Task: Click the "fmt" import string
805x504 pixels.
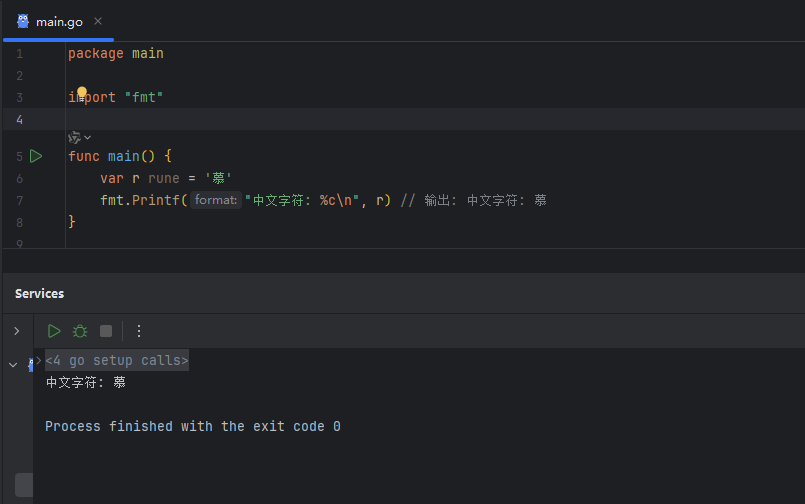Action: click(143, 97)
